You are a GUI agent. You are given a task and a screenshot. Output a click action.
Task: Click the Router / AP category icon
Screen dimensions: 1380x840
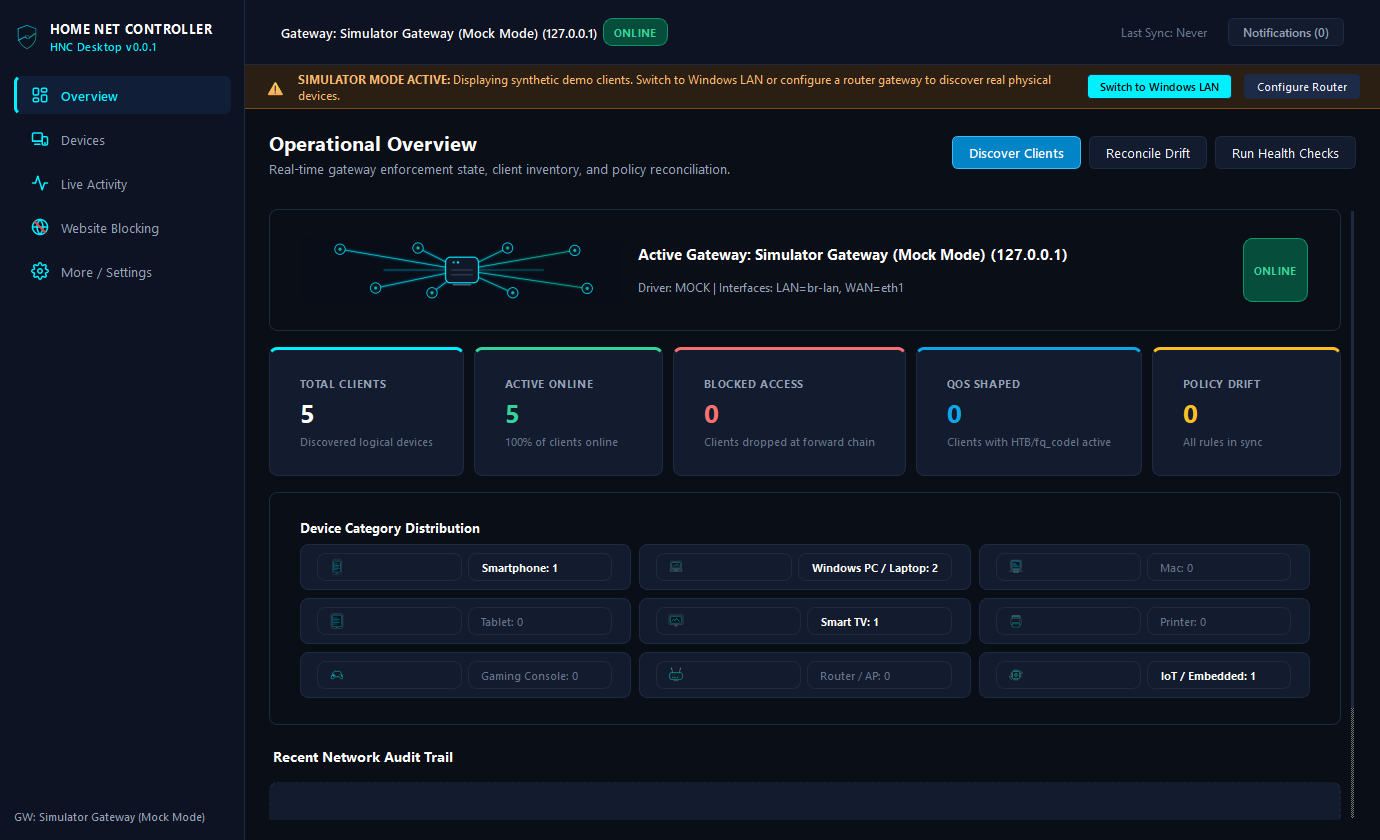point(676,676)
